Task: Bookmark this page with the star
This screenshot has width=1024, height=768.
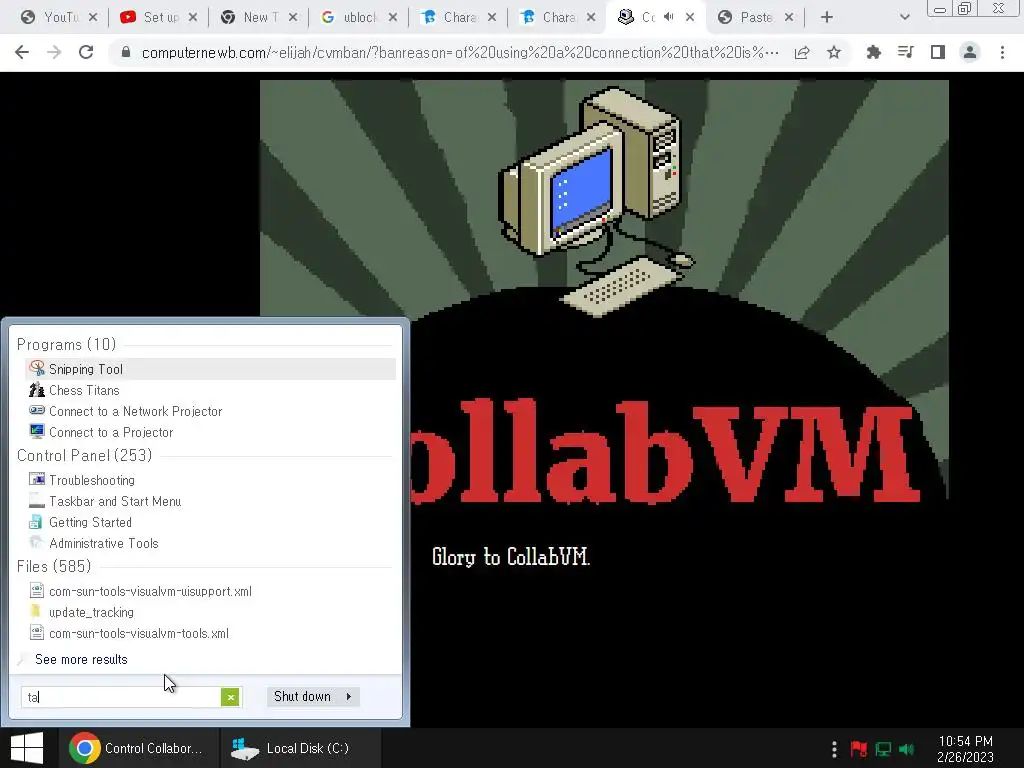Action: [834, 52]
